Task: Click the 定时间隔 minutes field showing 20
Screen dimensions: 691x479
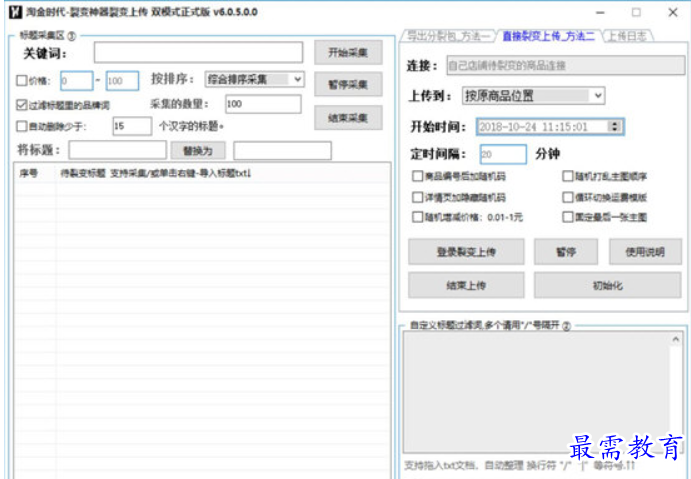Action: pyautogui.click(x=503, y=154)
